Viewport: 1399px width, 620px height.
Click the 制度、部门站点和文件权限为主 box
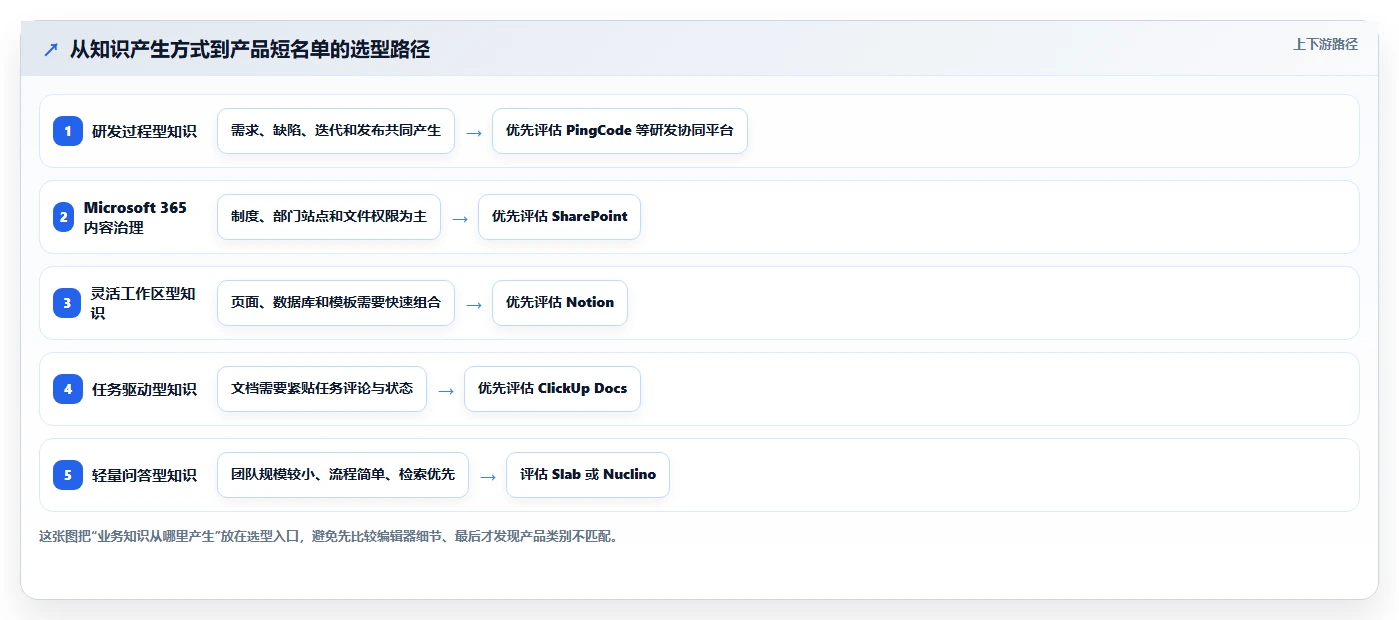(x=329, y=217)
